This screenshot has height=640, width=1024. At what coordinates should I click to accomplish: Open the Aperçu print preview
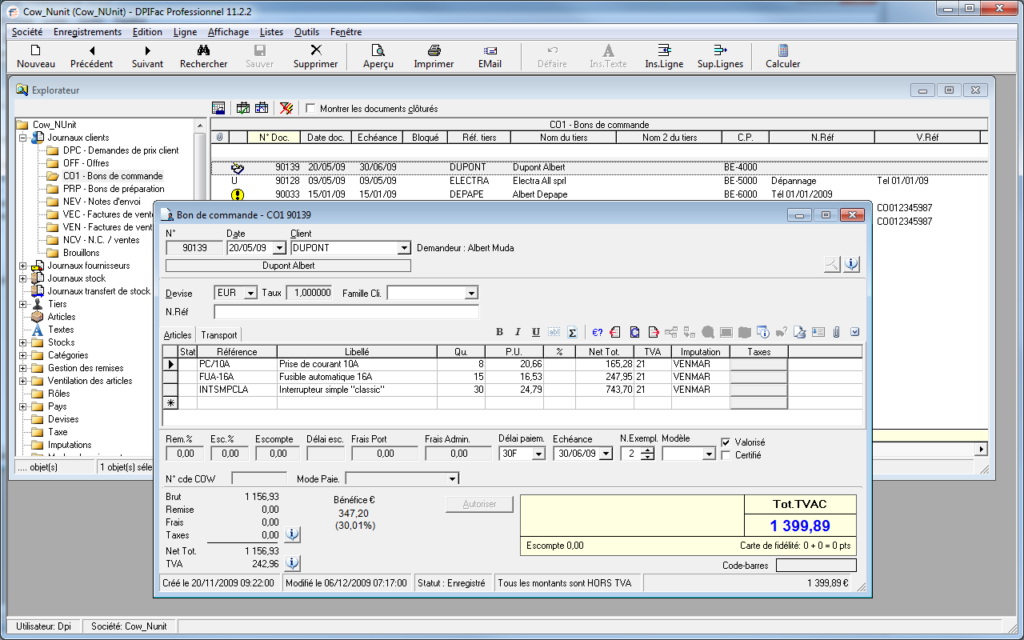378,57
